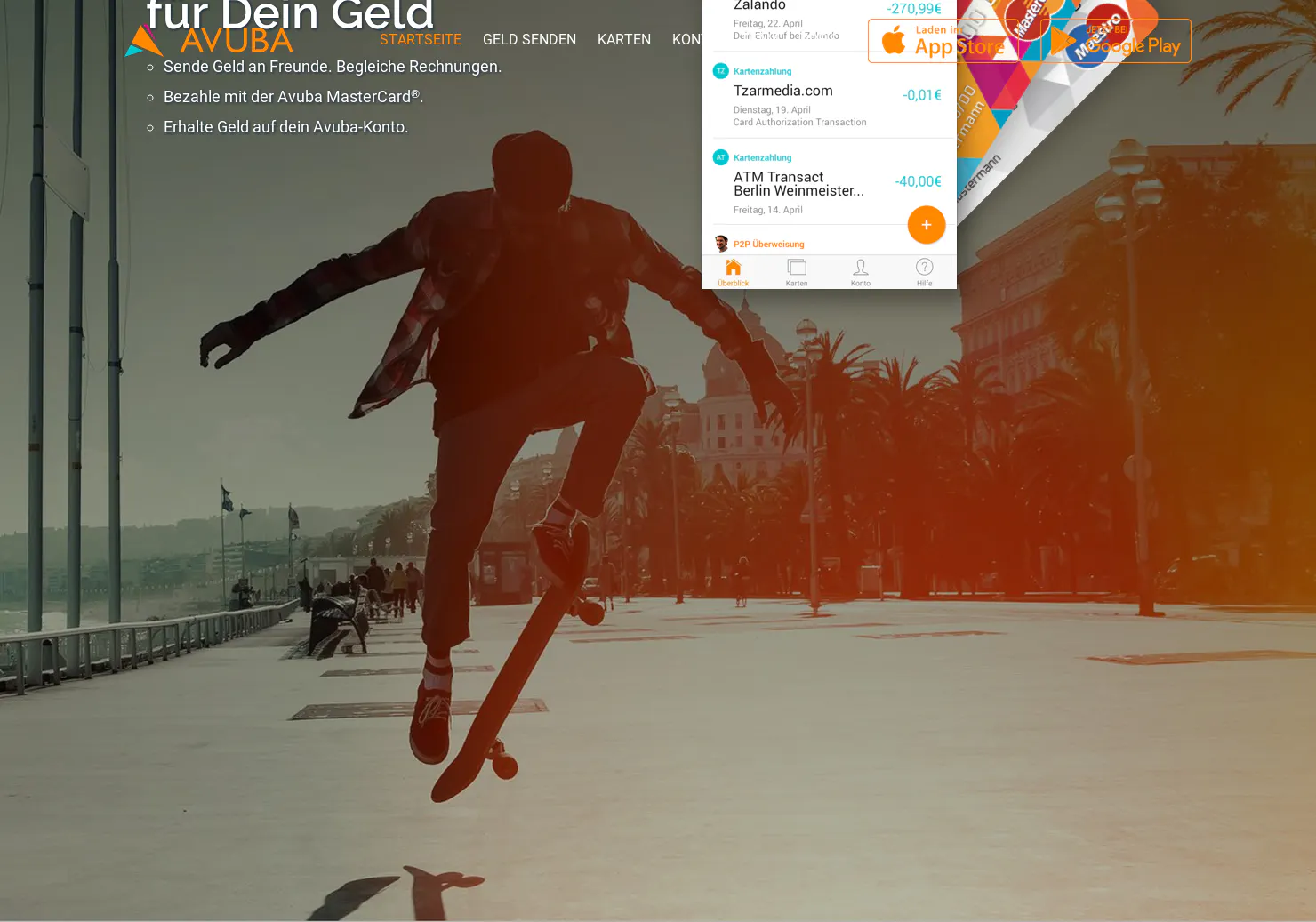Image resolution: width=1316 pixels, height=922 pixels.
Task: Click 'Card Authorization Transaction' description
Action: pyautogui.click(x=799, y=123)
